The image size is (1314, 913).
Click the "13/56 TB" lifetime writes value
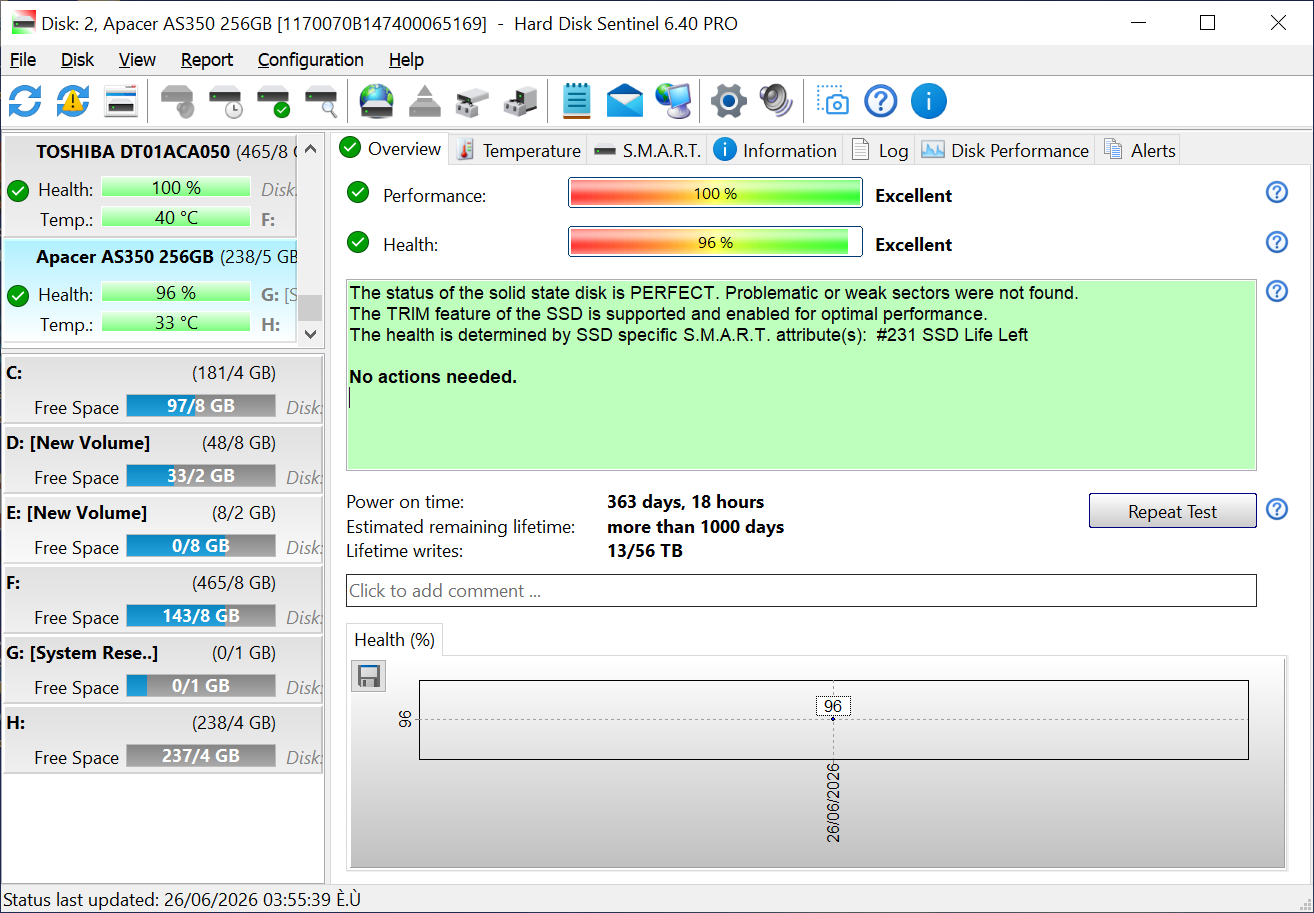point(645,551)
